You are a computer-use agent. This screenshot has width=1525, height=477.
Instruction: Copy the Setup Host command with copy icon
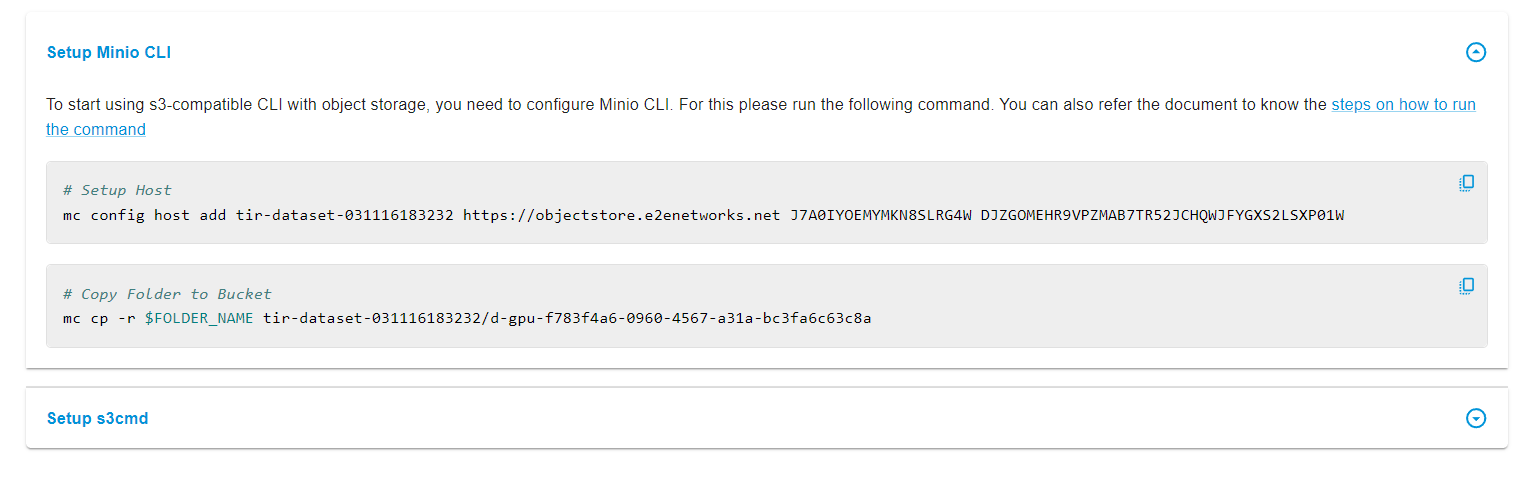1466,183
